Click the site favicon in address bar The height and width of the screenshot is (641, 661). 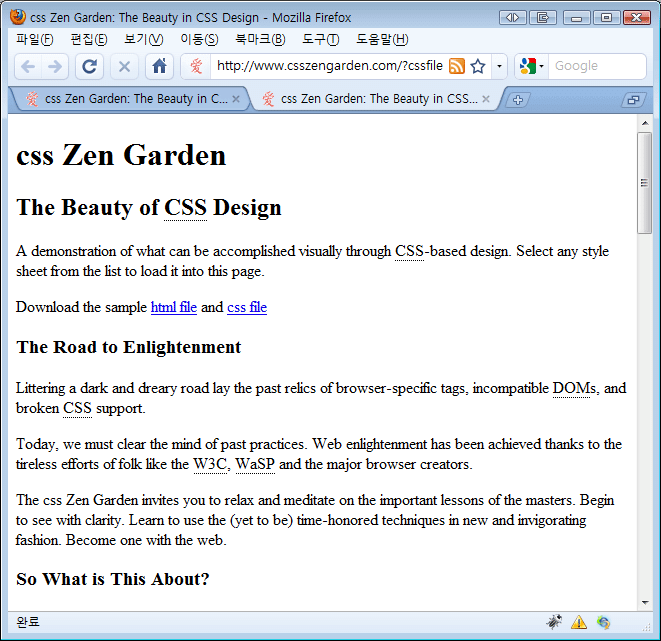(x=196, y=66)
